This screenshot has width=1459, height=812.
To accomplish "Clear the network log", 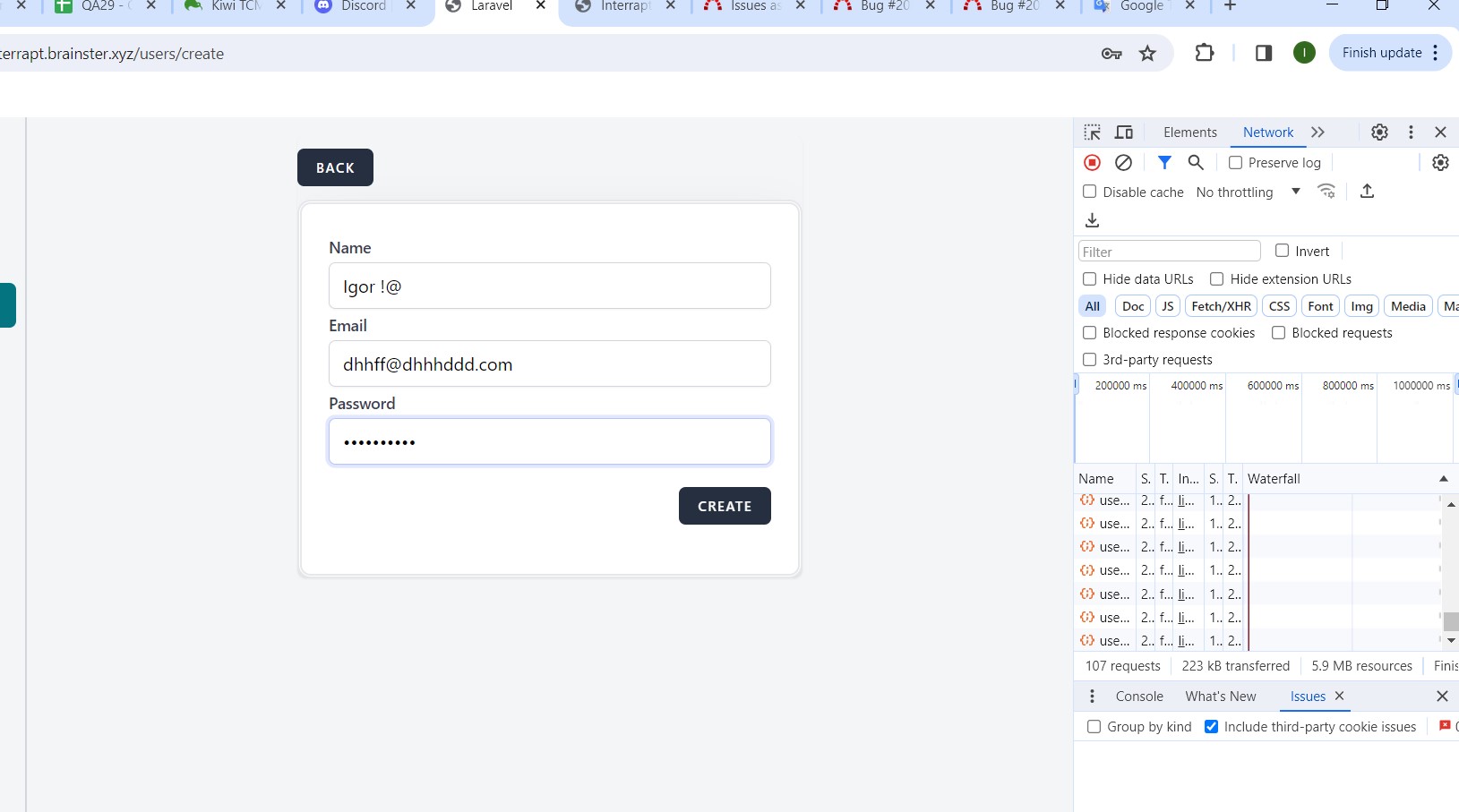I will point(1123,163).
